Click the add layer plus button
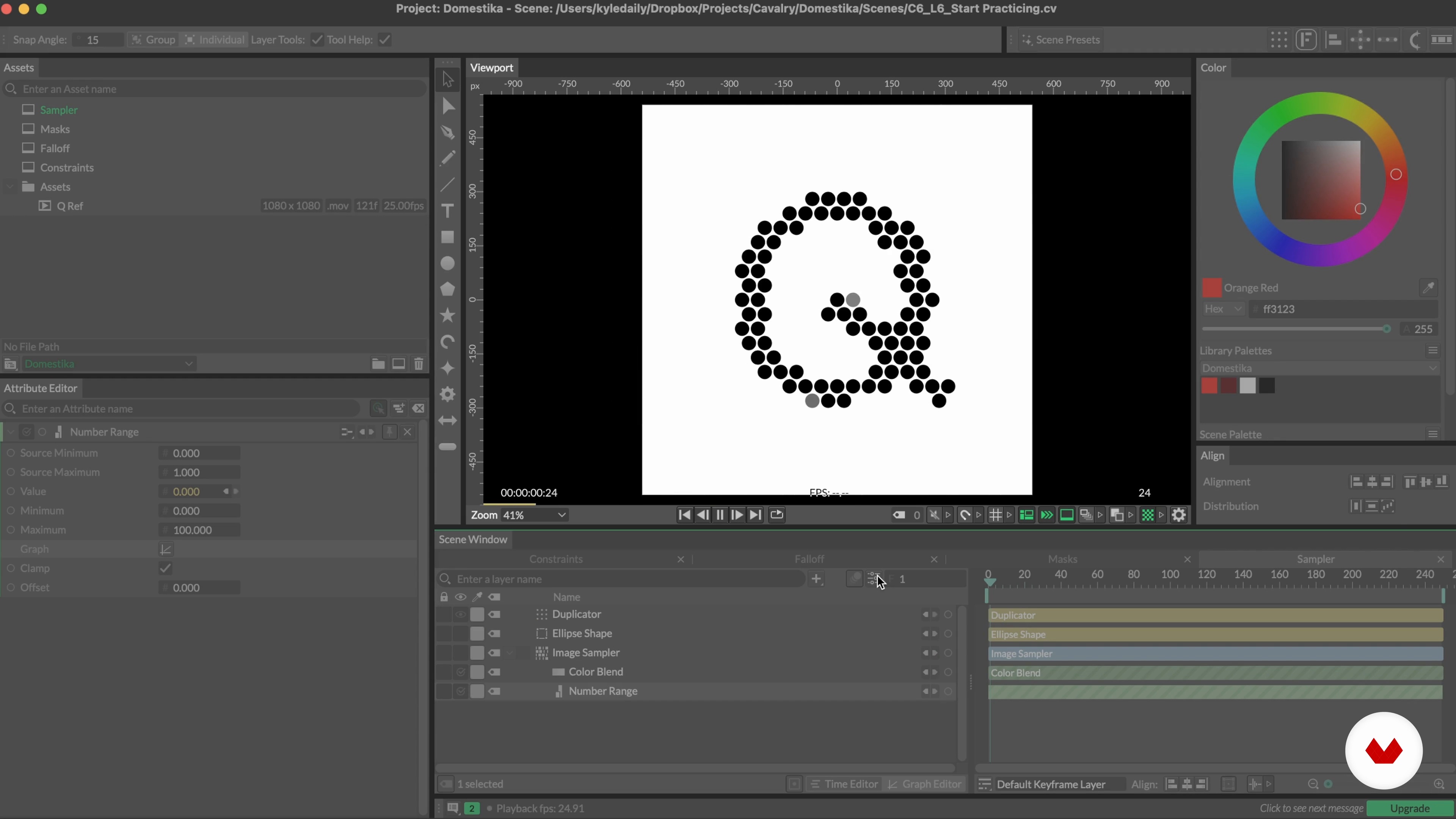 (816, 579)
